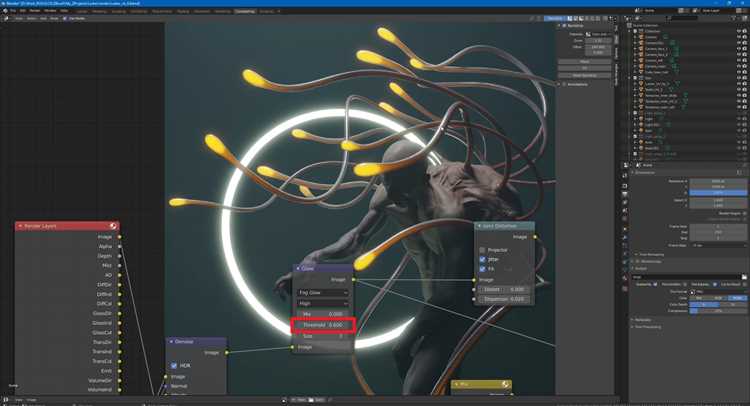The height and width of the screenshot is (406, 750).
Task: Click the Reset Backdrop button
Action: point(585,75)
